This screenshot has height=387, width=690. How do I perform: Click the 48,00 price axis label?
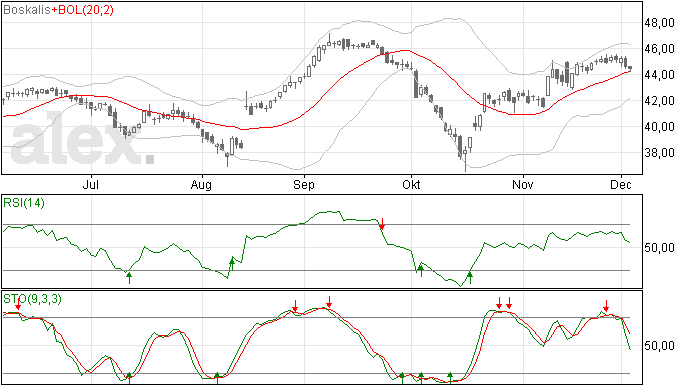tap(659, 23)
